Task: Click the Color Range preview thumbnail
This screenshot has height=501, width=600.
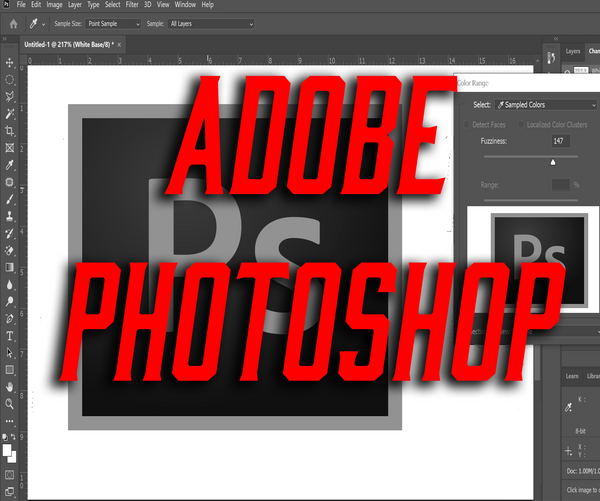Action: point(533,260)
